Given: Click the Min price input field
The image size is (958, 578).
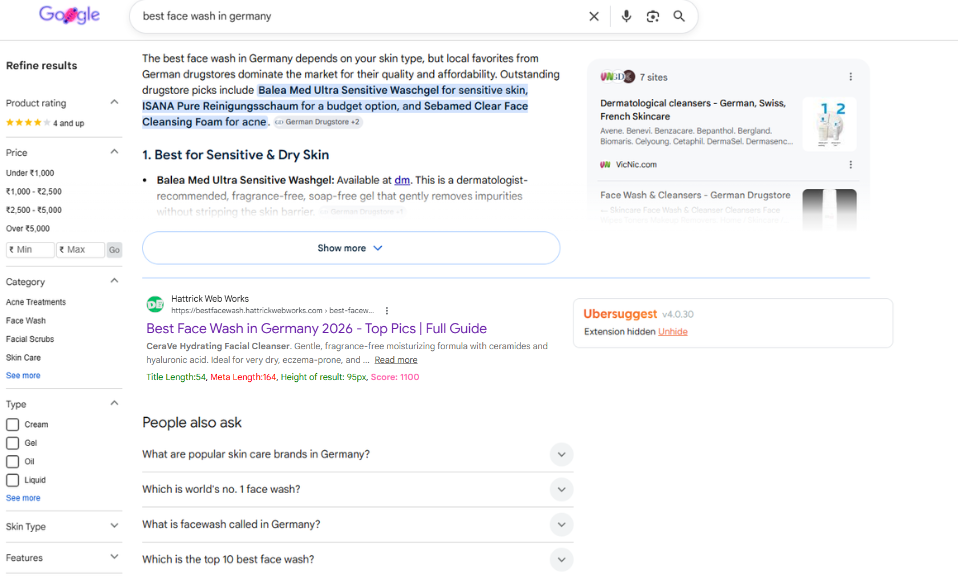Looking at the screenshot, I should point(30,250).
